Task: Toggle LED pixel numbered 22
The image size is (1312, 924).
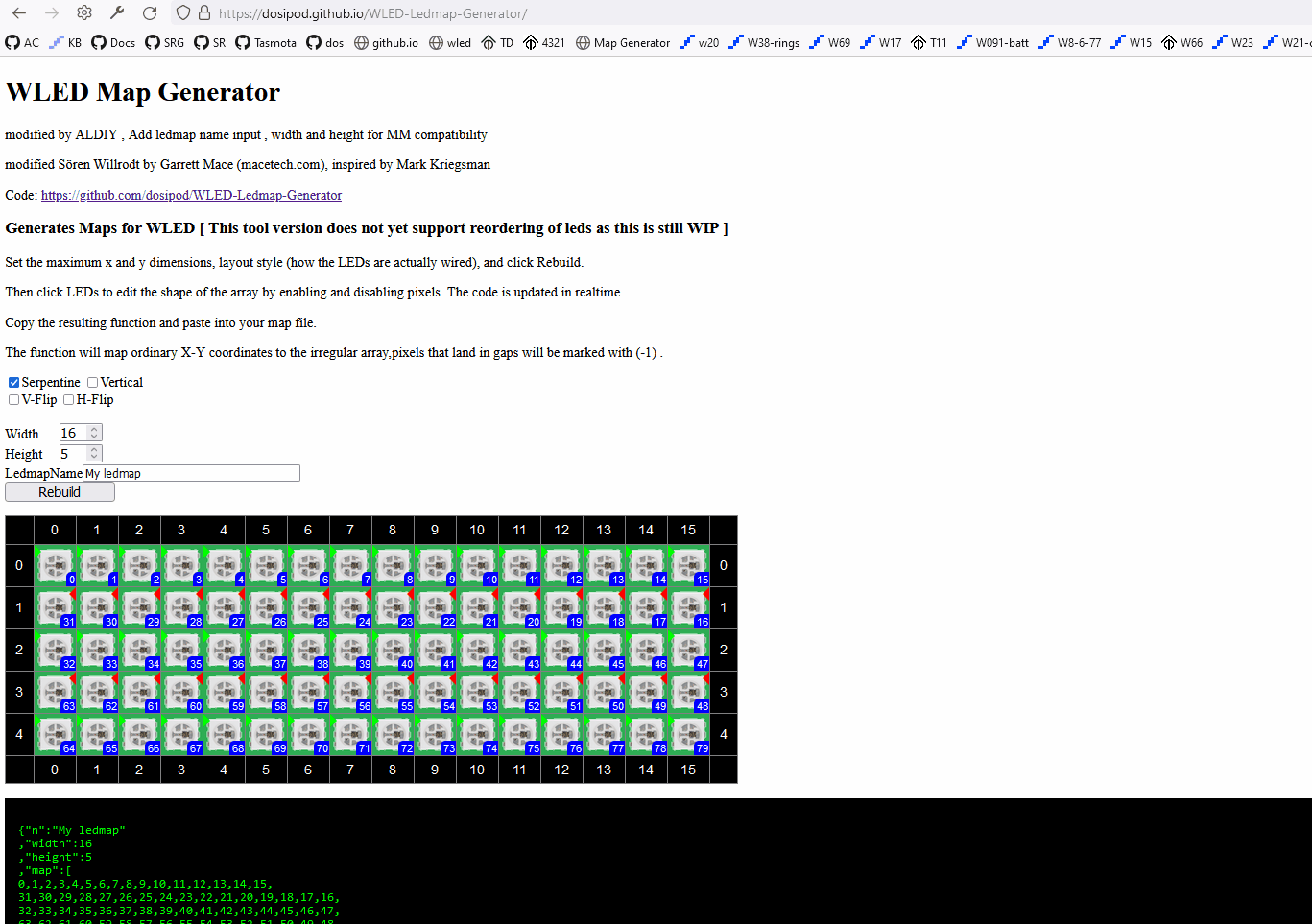Action: (436, 607)
